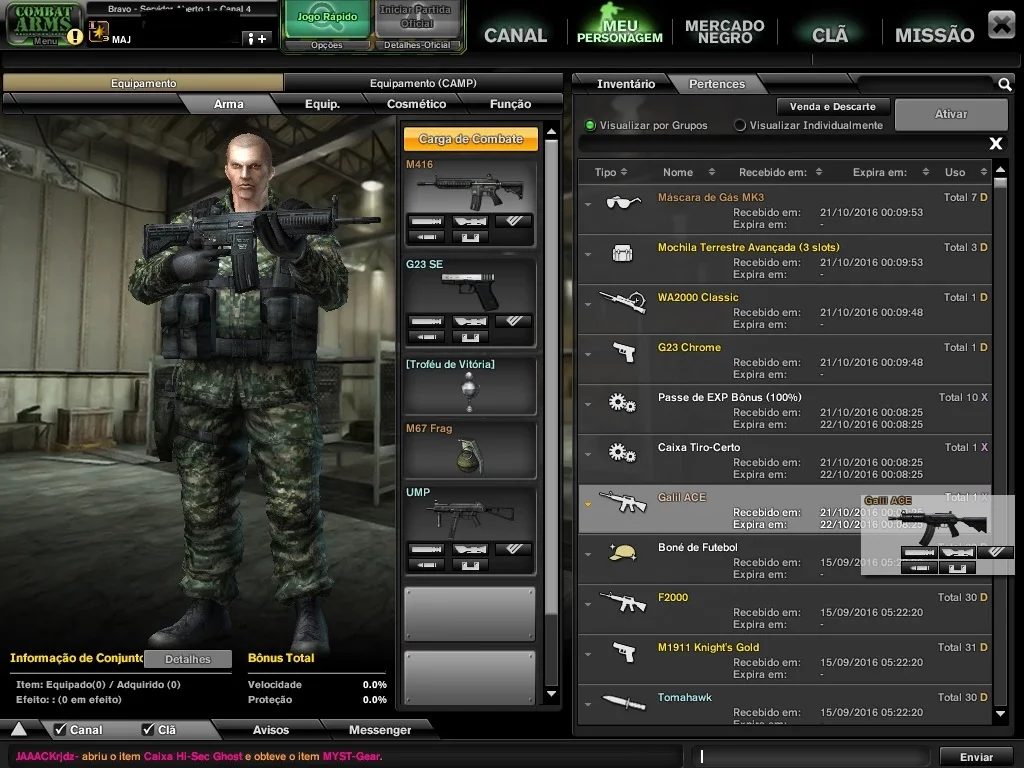Expand the Galil ACE row arrow
Image resolution: width=1024 pixels, height=768 pixels.
coord(588,504)
